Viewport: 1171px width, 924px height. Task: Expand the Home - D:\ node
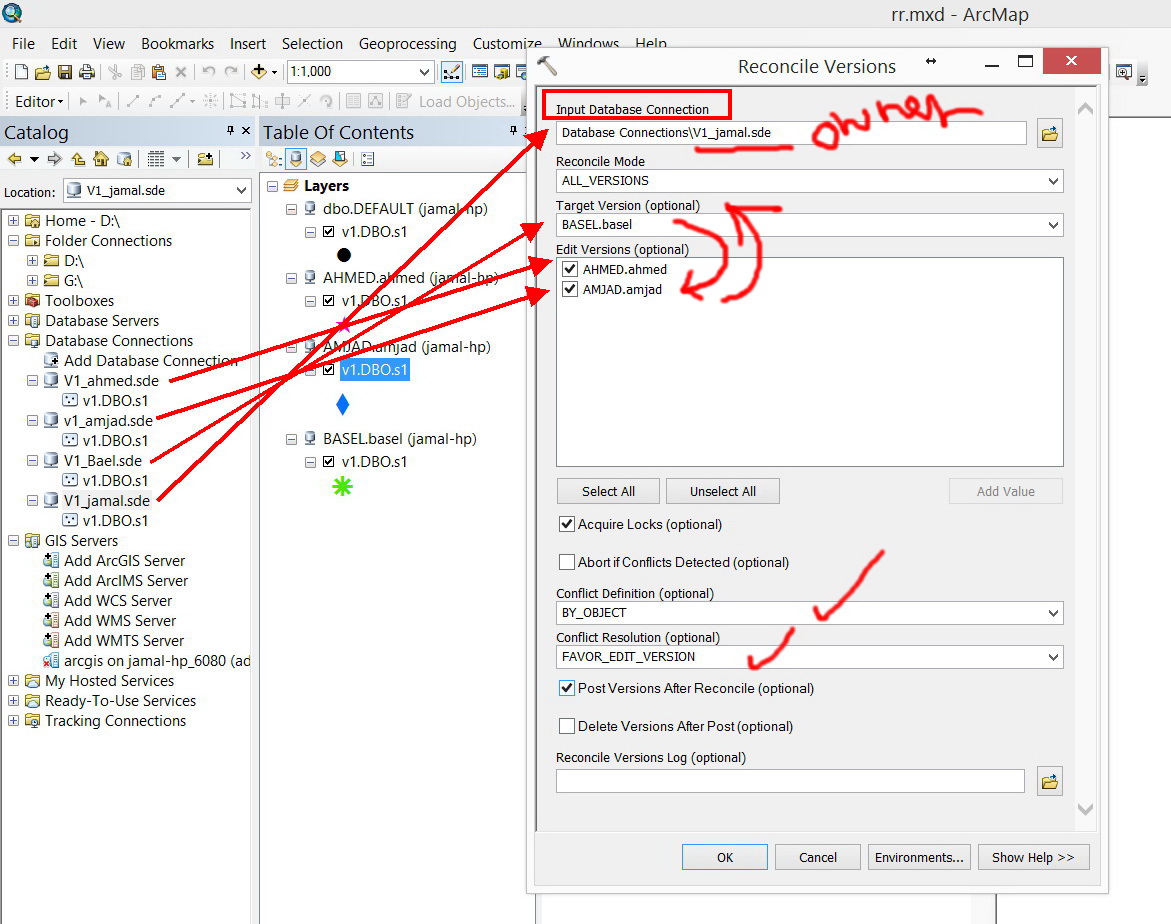[13, 220]
